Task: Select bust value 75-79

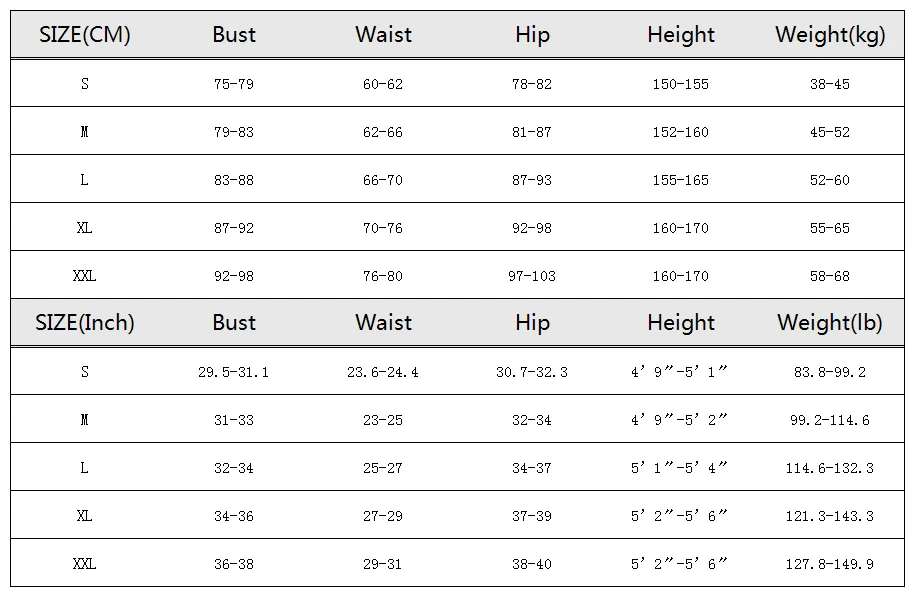Action: [234, 84]
